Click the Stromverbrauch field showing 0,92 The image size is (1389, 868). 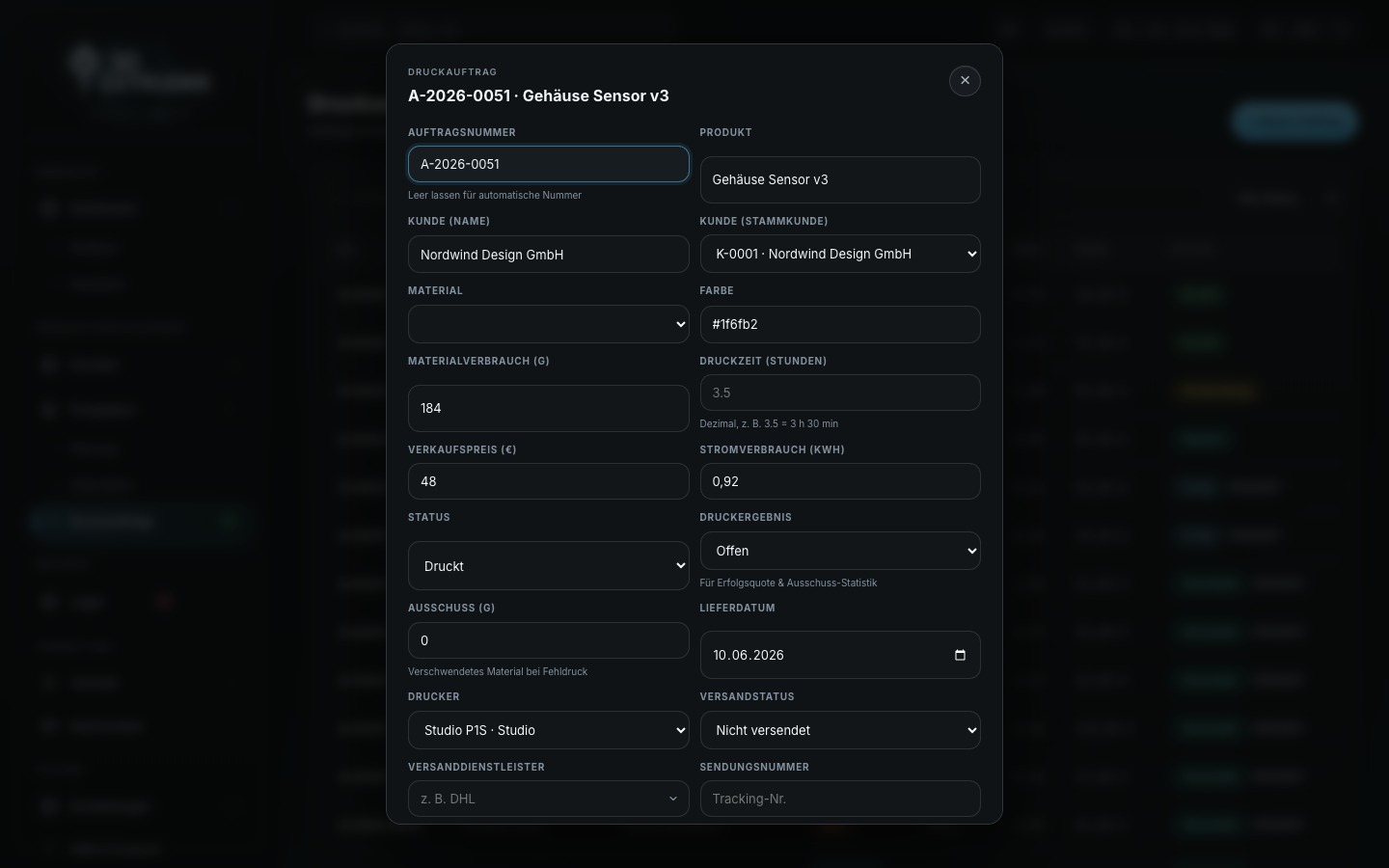click(x=840, y=481)
